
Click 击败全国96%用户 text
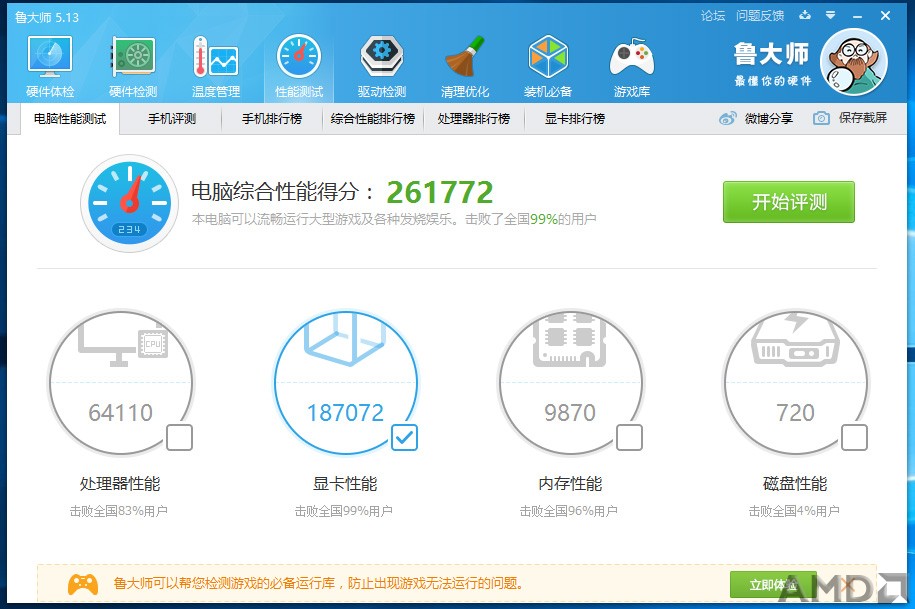pyautogui.click(x=569, y=511)
